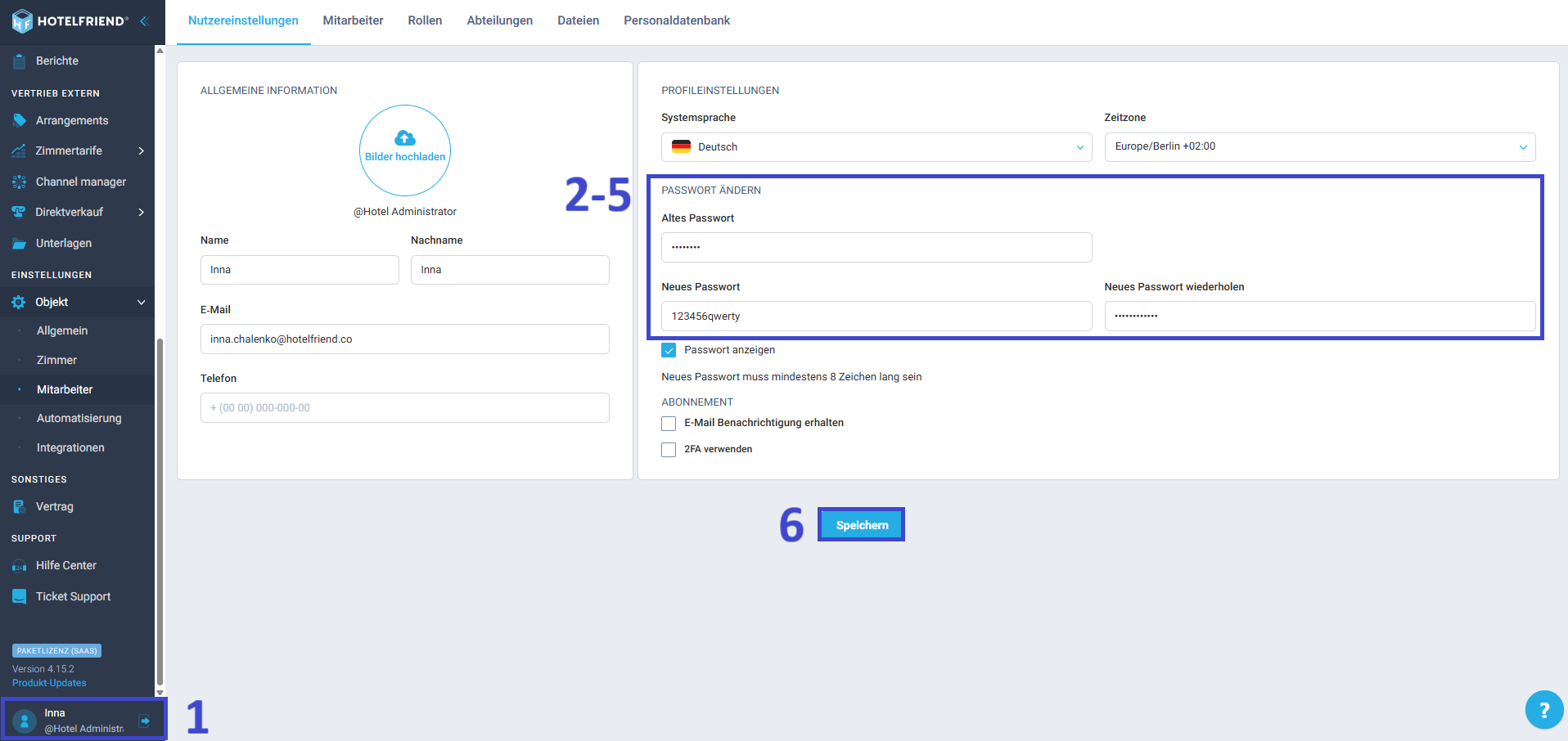Expand the Zimmertarife submenu arrow

141,151
